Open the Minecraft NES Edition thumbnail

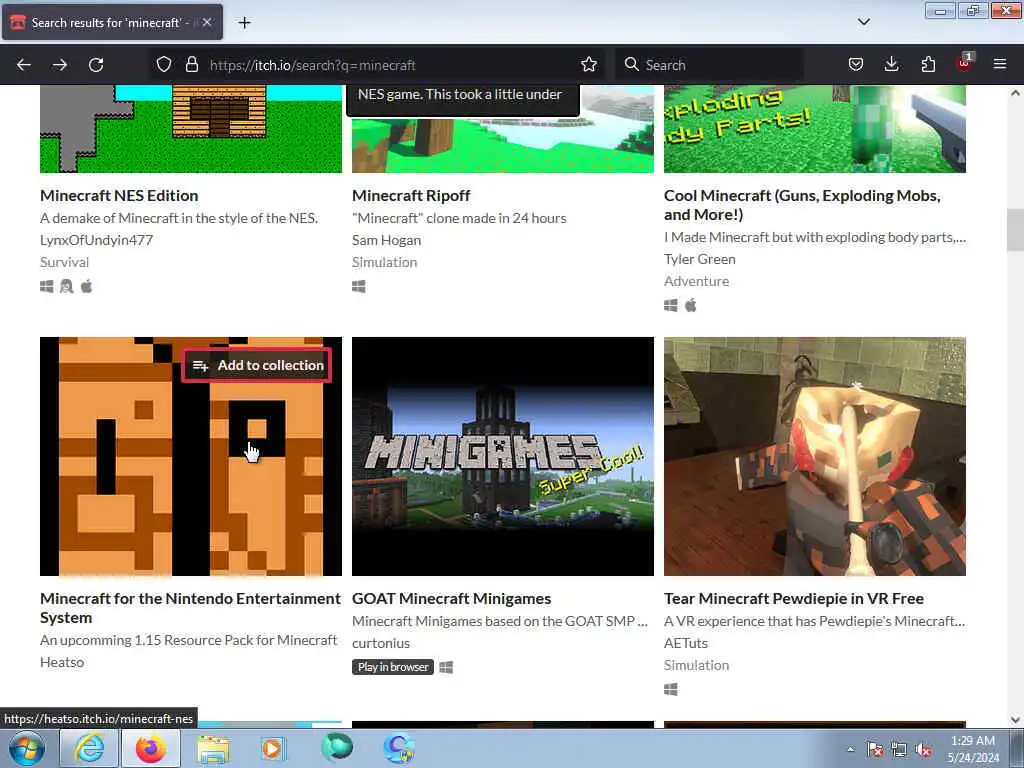pos(191,129)
